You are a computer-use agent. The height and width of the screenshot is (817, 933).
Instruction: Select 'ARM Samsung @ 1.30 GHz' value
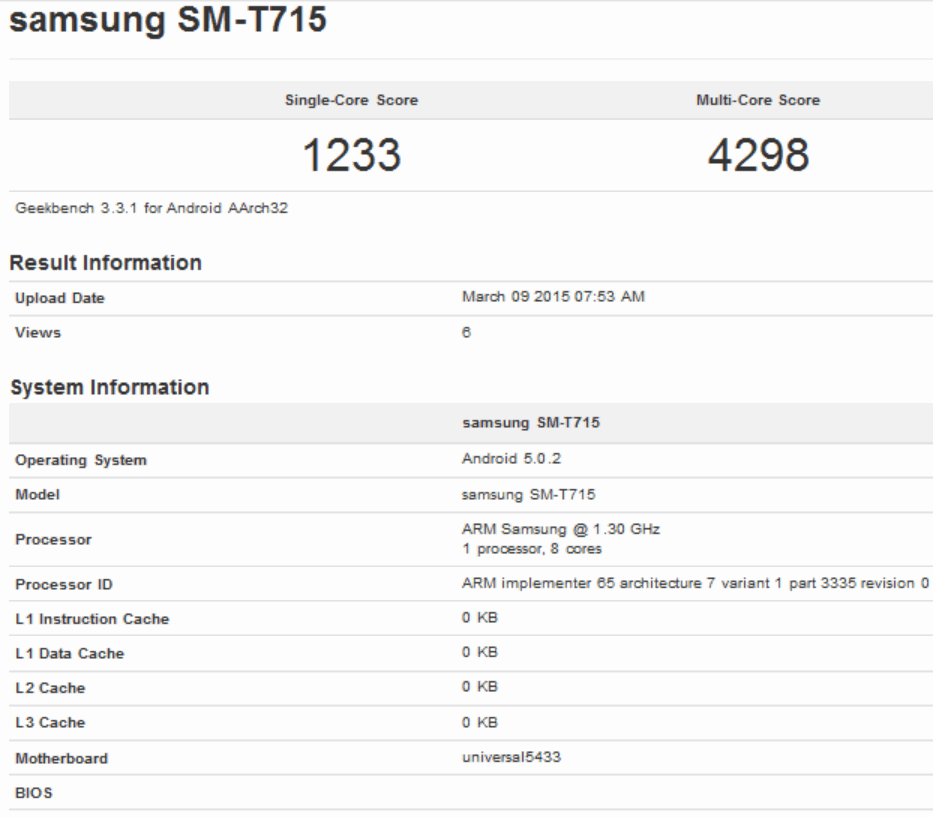point(561,529)
